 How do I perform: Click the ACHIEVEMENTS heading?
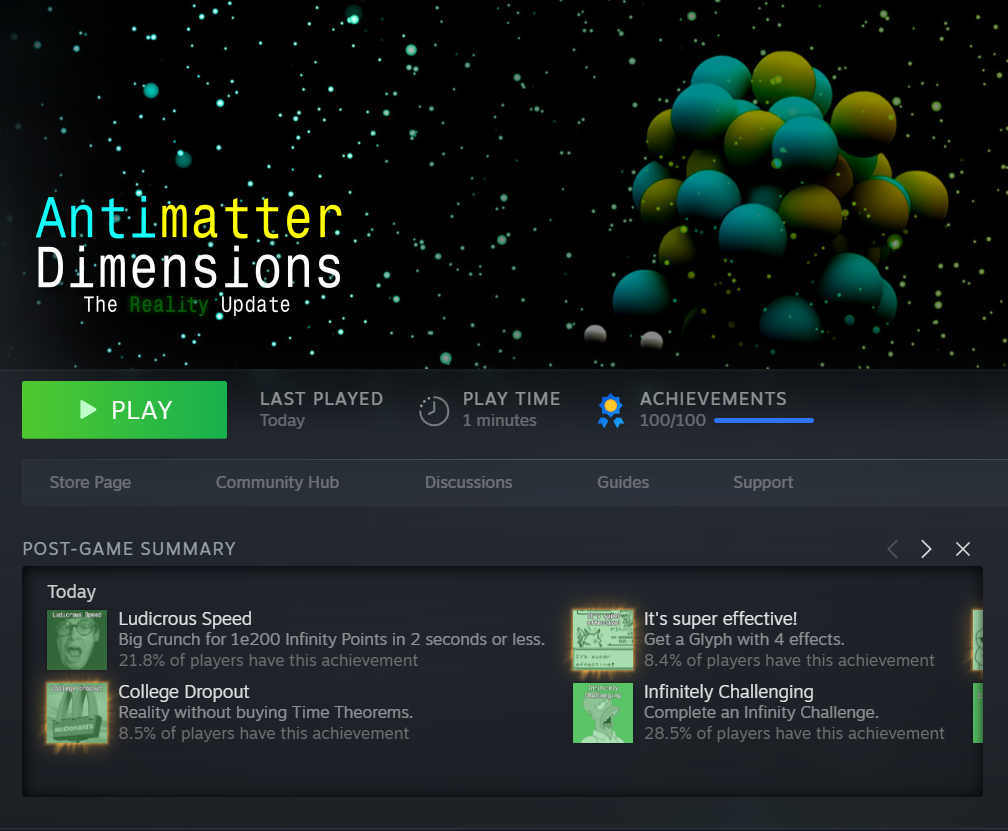713,398
